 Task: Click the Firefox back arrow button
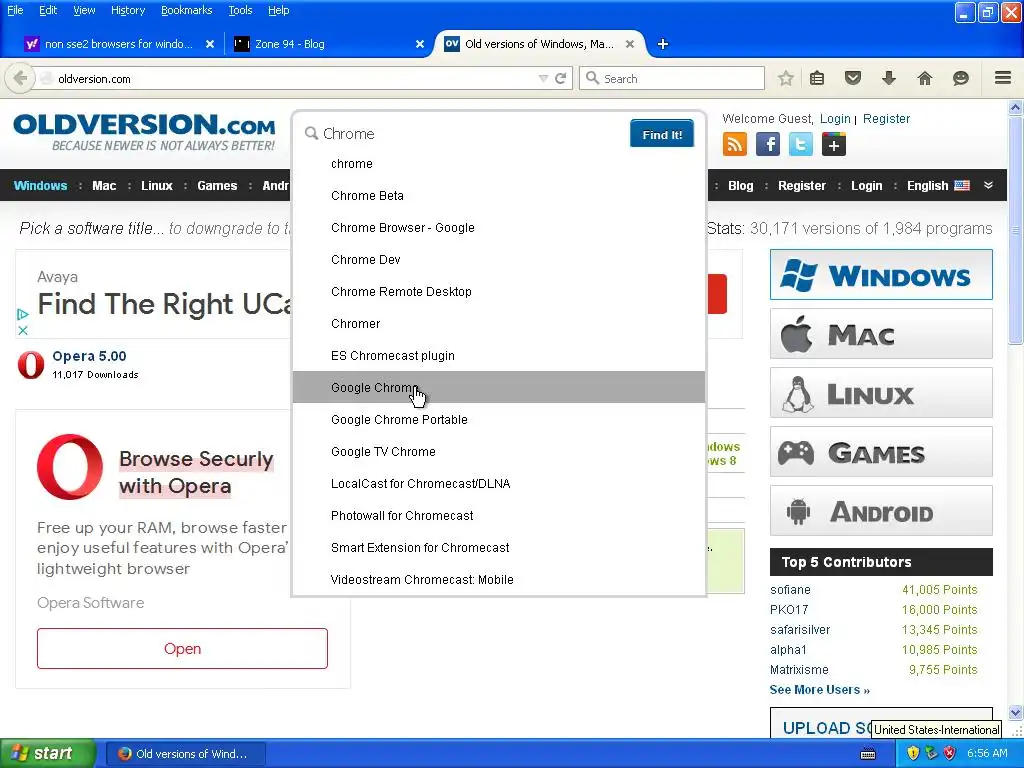click(x=20, y=78)
